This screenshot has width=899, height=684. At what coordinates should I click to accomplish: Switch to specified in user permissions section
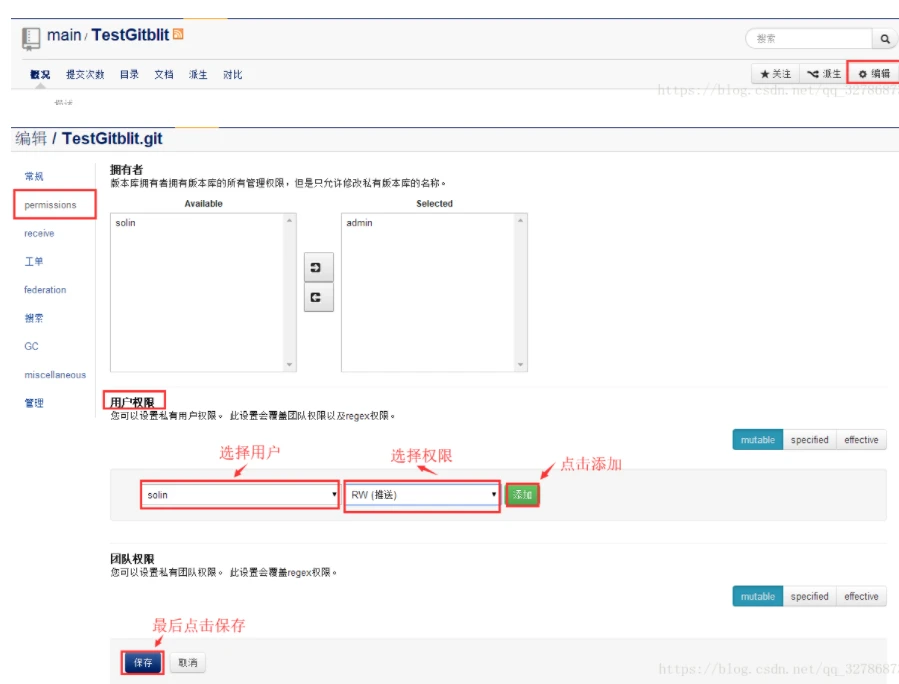(x=809, y=440)
